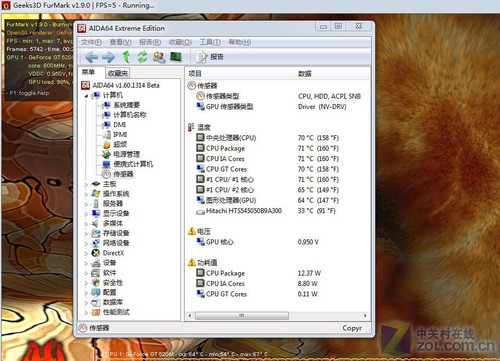Click the blue Forward arrow toolbar icon
This screenshot has width=500, height=361.
tap(108, 57)
